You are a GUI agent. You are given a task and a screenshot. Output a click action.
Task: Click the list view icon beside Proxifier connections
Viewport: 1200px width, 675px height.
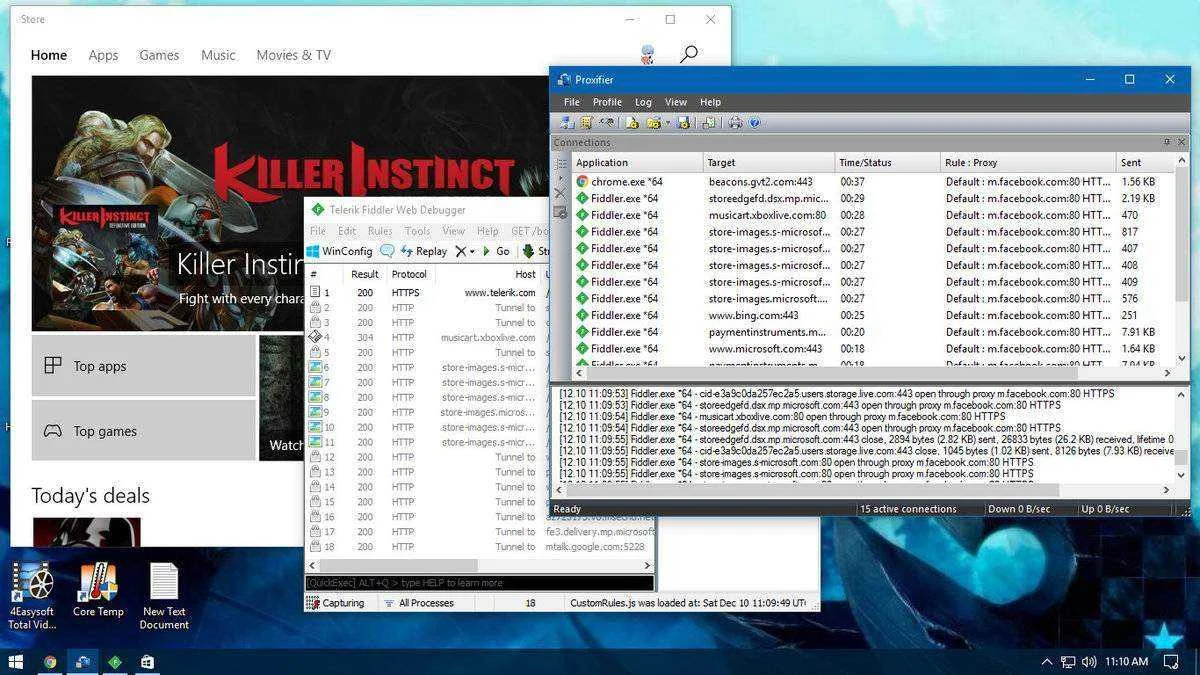(x=560, y=163)
